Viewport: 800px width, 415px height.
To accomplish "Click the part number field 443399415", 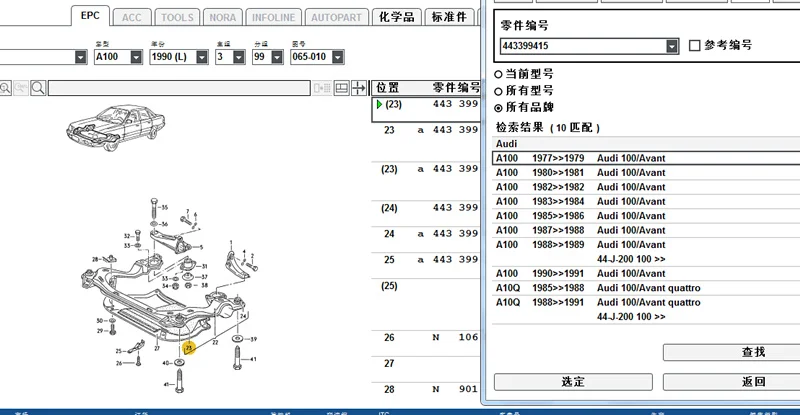I will coord(583,46).
